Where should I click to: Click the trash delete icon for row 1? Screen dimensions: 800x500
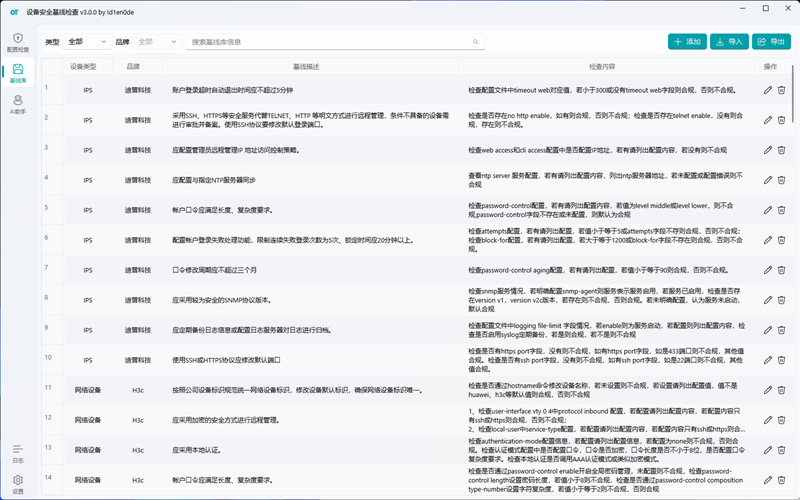tap(781, 90)
